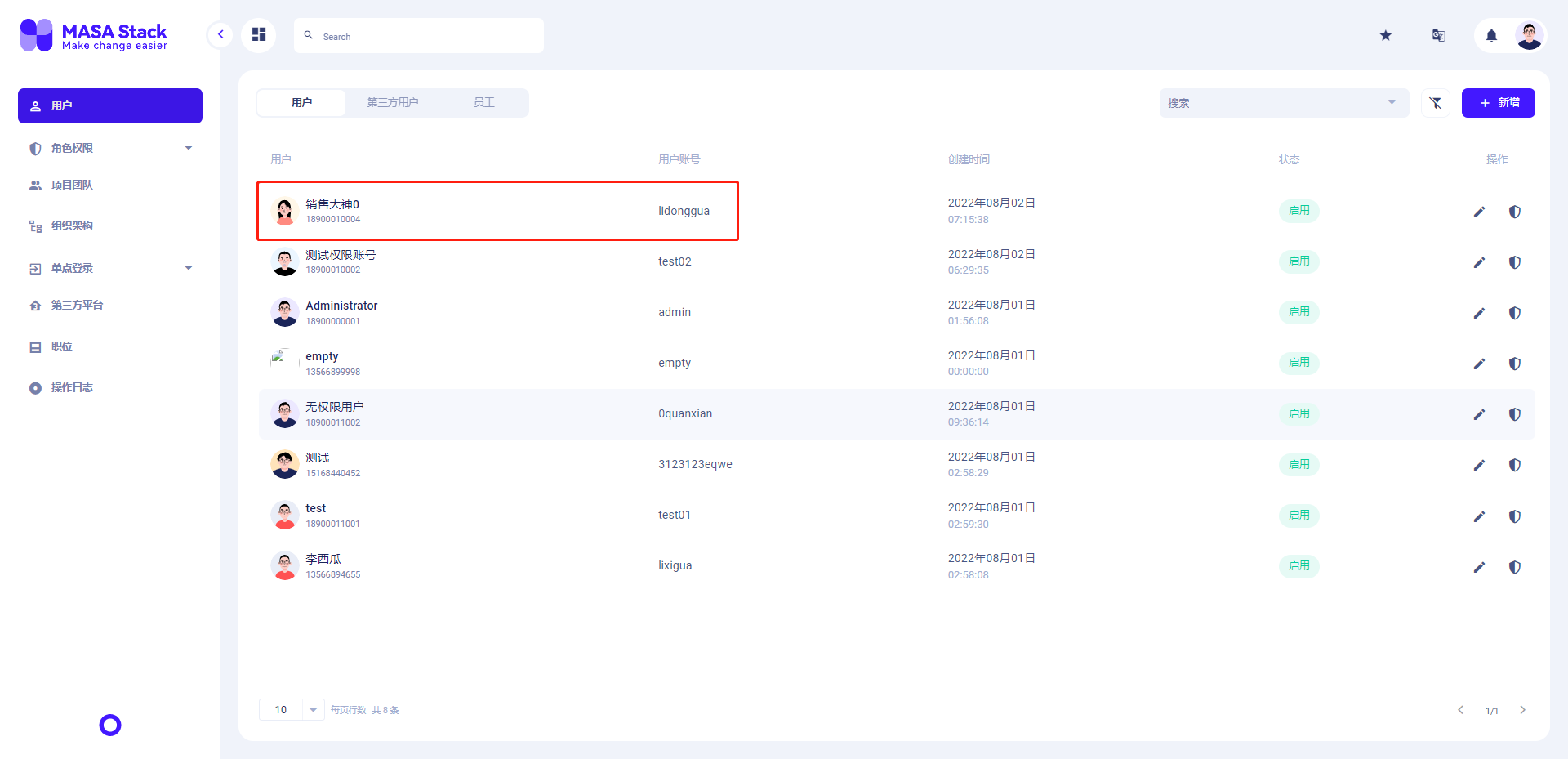The height and width of the screenshot is (759, 1568).
Task: Switch to the 员工 tab
Action: pos(483,102)
